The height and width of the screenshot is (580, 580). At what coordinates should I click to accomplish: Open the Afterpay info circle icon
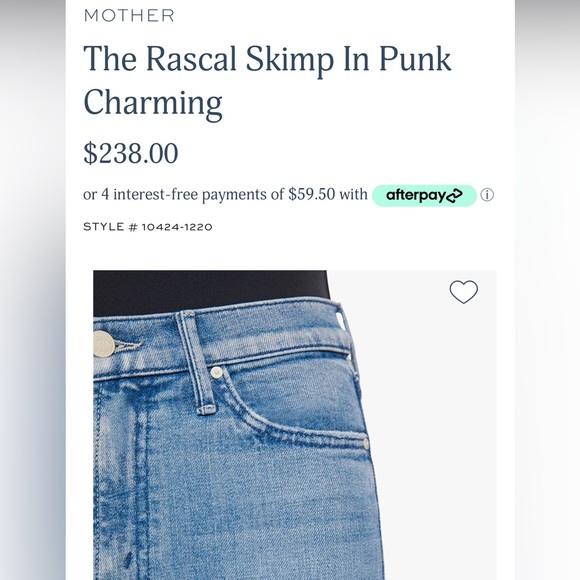coord(487,195)
